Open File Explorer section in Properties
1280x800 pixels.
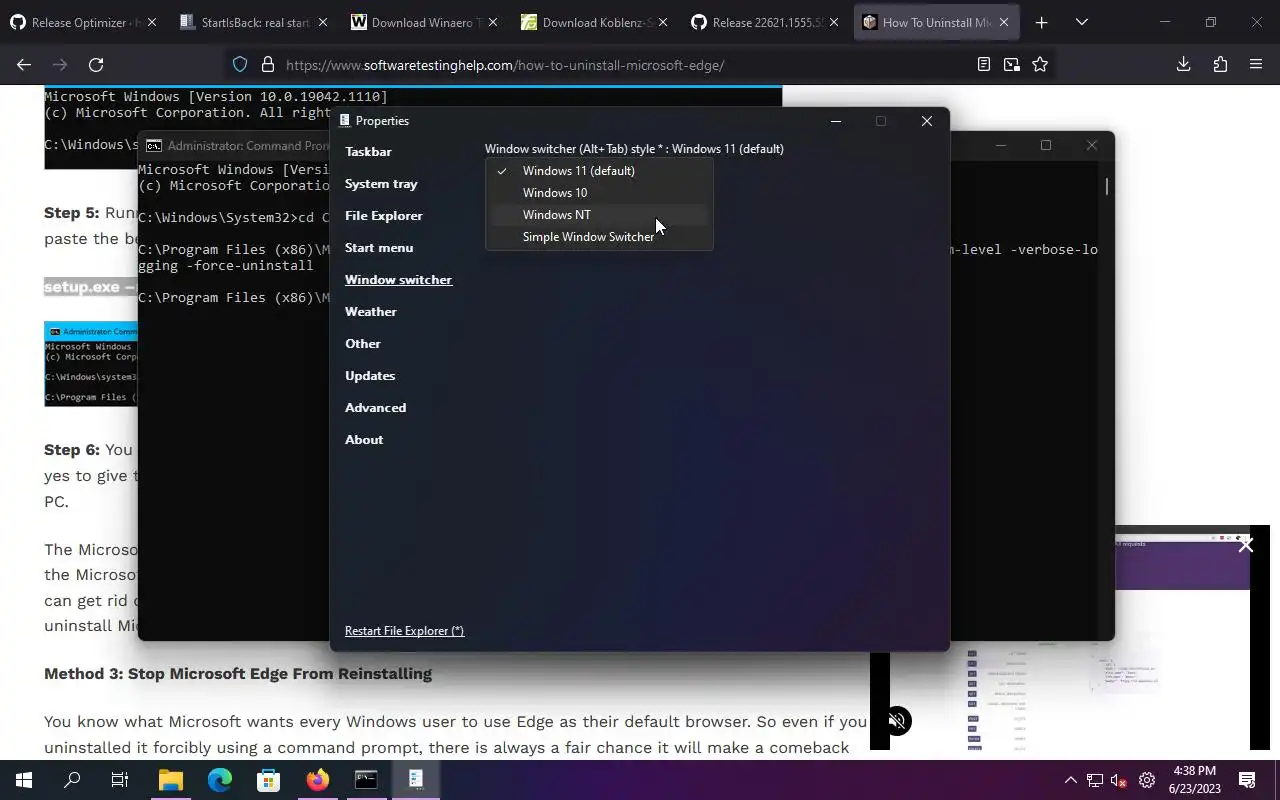point(383,216)
